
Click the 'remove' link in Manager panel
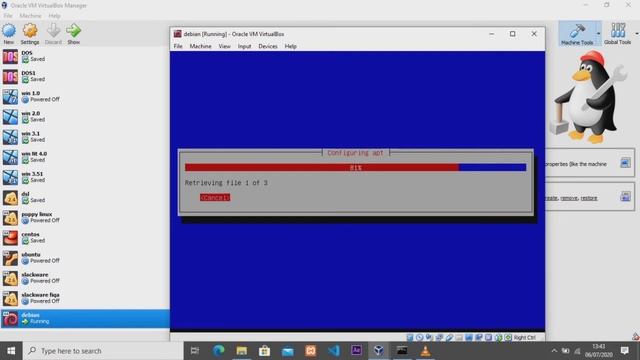(569, 198)
